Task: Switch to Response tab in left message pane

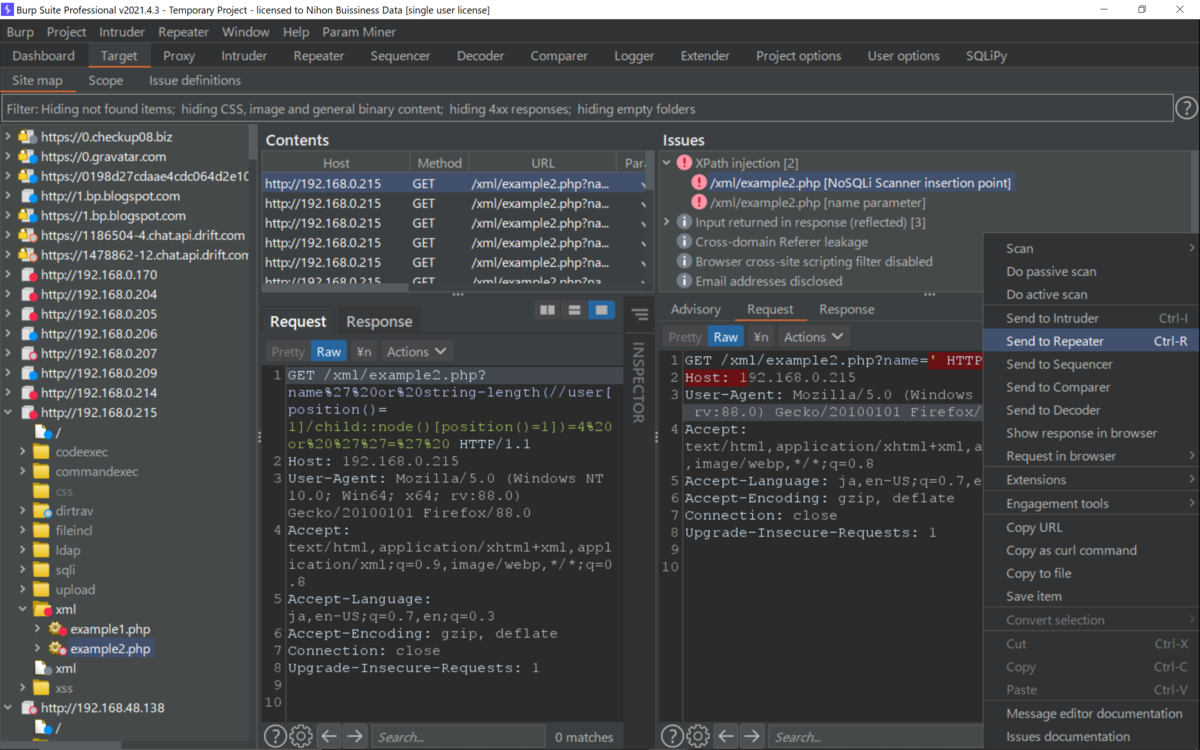Action: click(x=379, y=321)
